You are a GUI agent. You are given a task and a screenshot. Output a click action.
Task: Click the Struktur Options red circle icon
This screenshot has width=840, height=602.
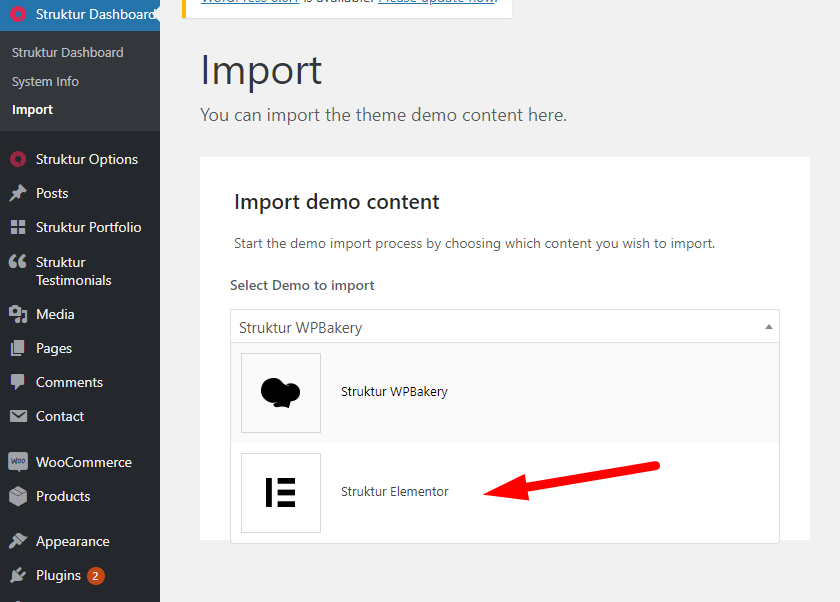(18, 159)
